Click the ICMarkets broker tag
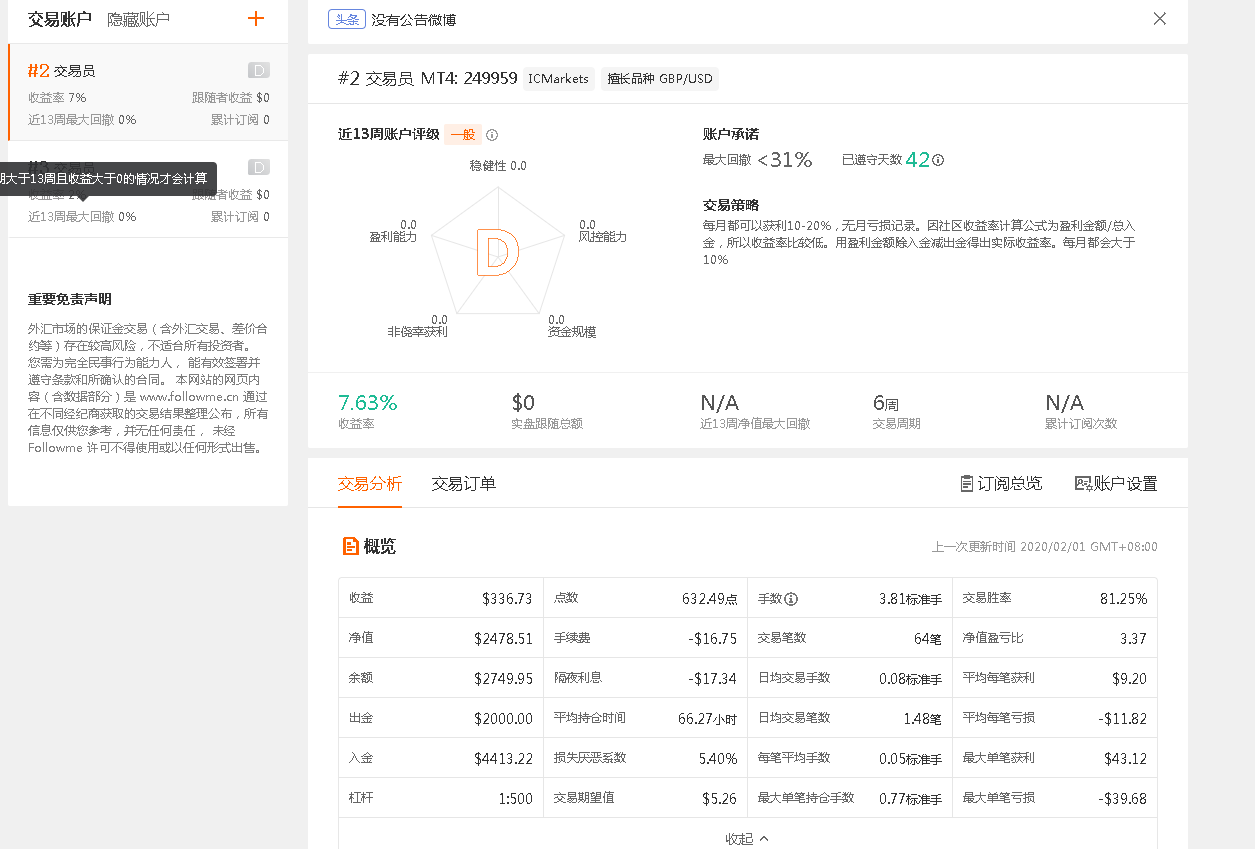This screenshot has width=1255, height=849. tap(558, 79)
